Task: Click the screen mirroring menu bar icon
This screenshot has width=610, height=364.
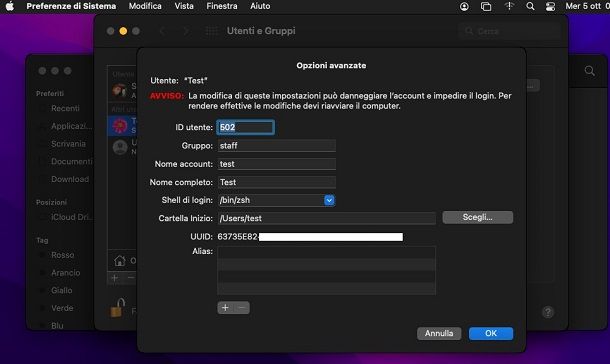Action: point(486,6)
